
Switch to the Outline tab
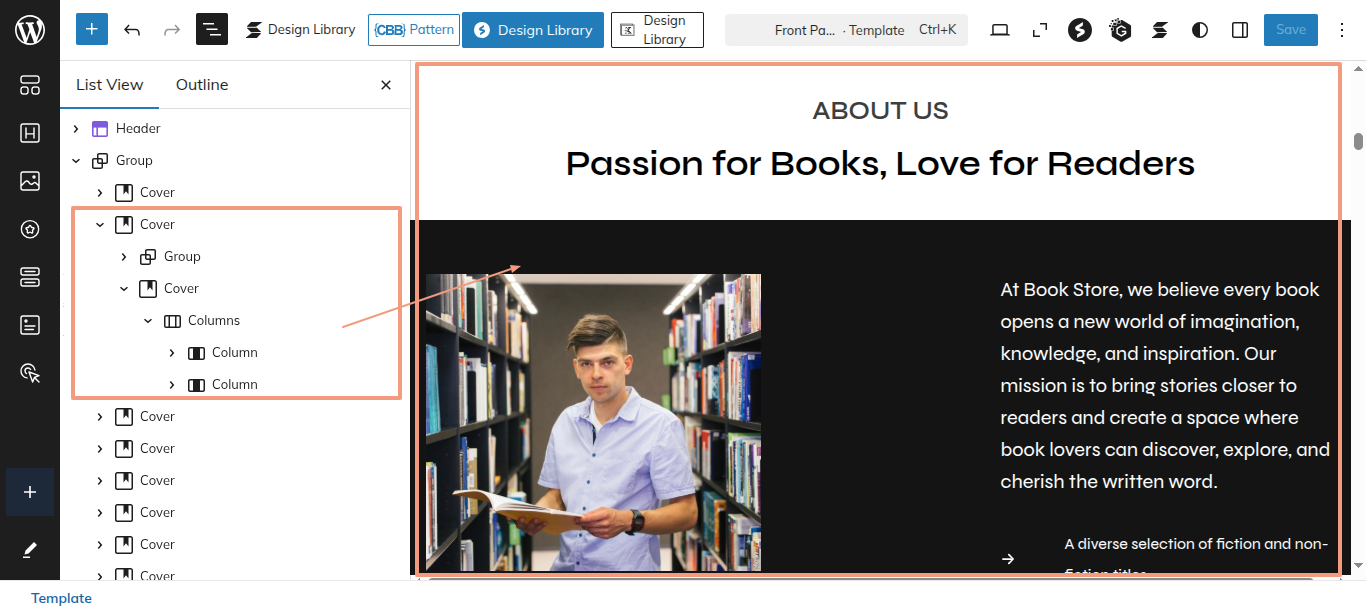pyautogui.click(x=202, y=85)
